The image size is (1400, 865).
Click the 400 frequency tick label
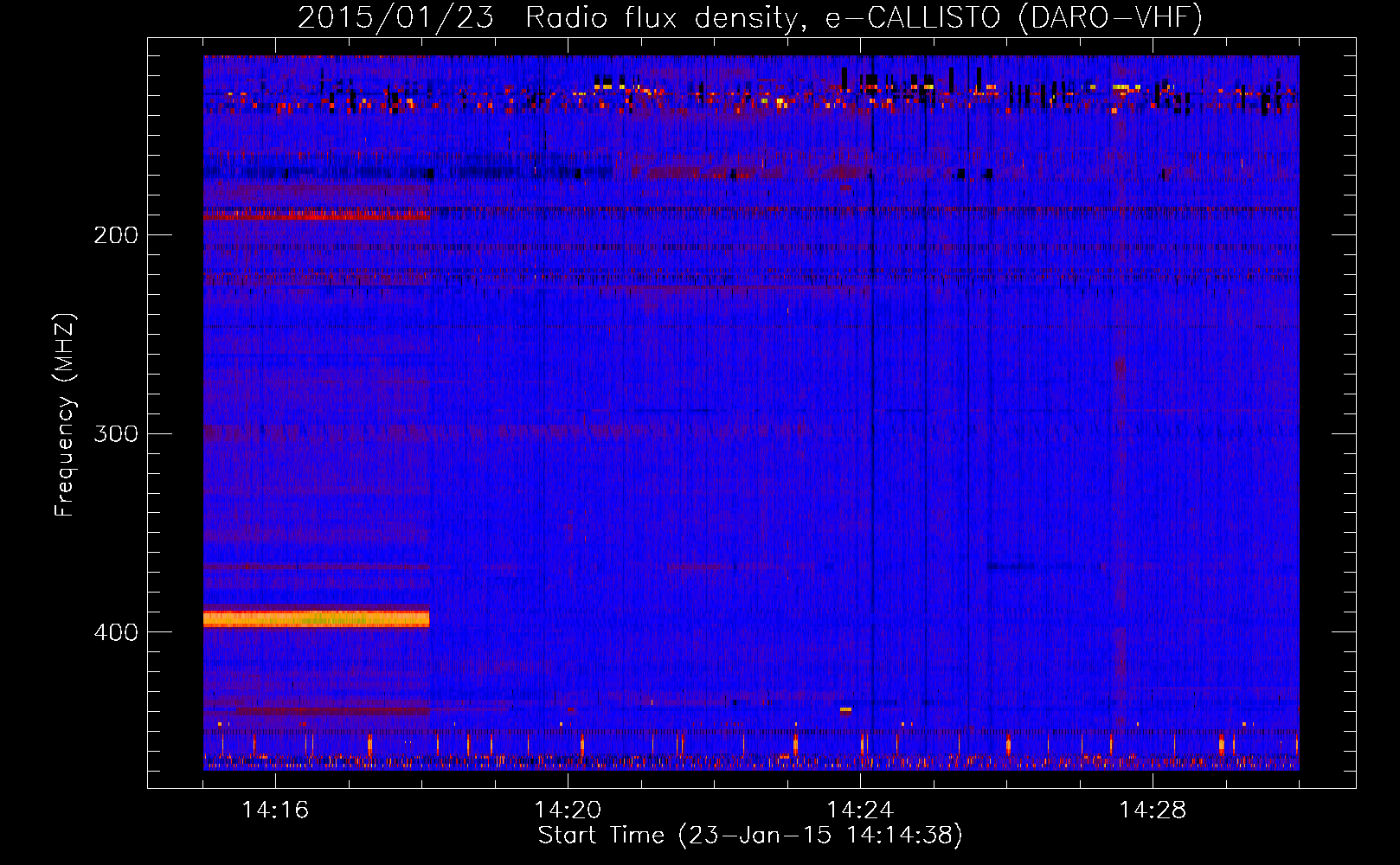pos(116,632)
